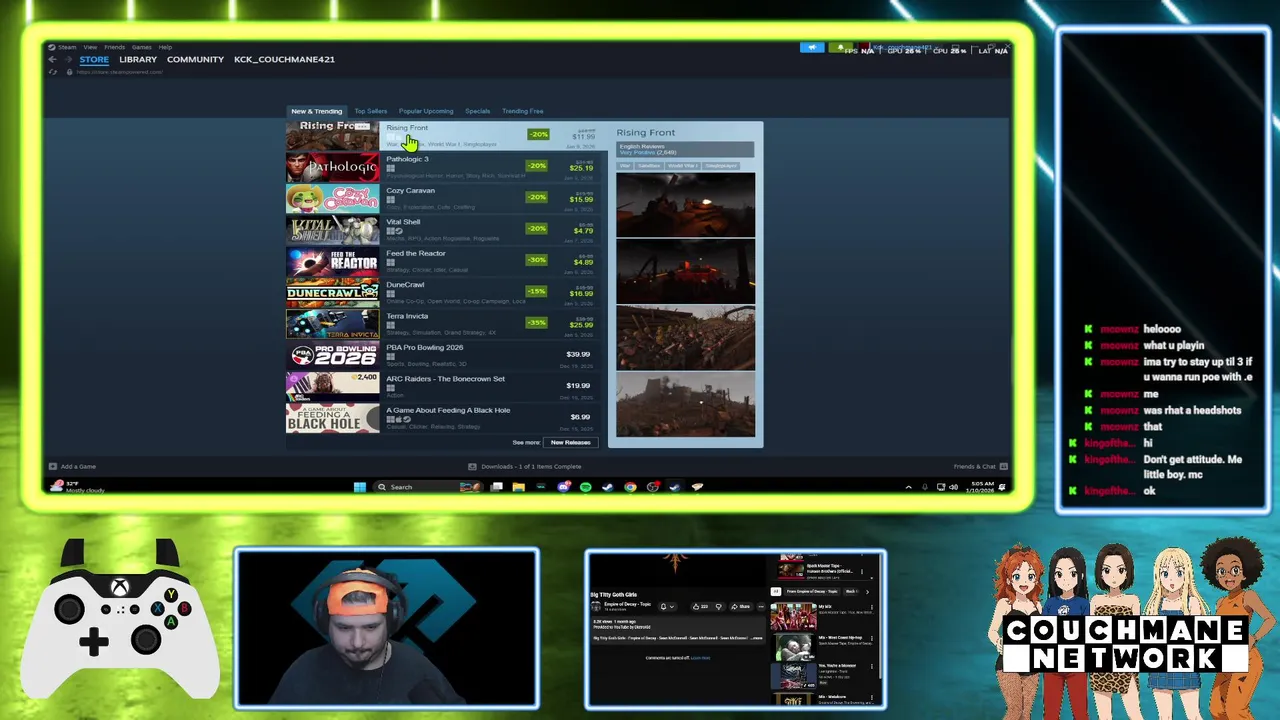Open Discord from the taskbar
1280x720 pixels.
pos(563,487)
